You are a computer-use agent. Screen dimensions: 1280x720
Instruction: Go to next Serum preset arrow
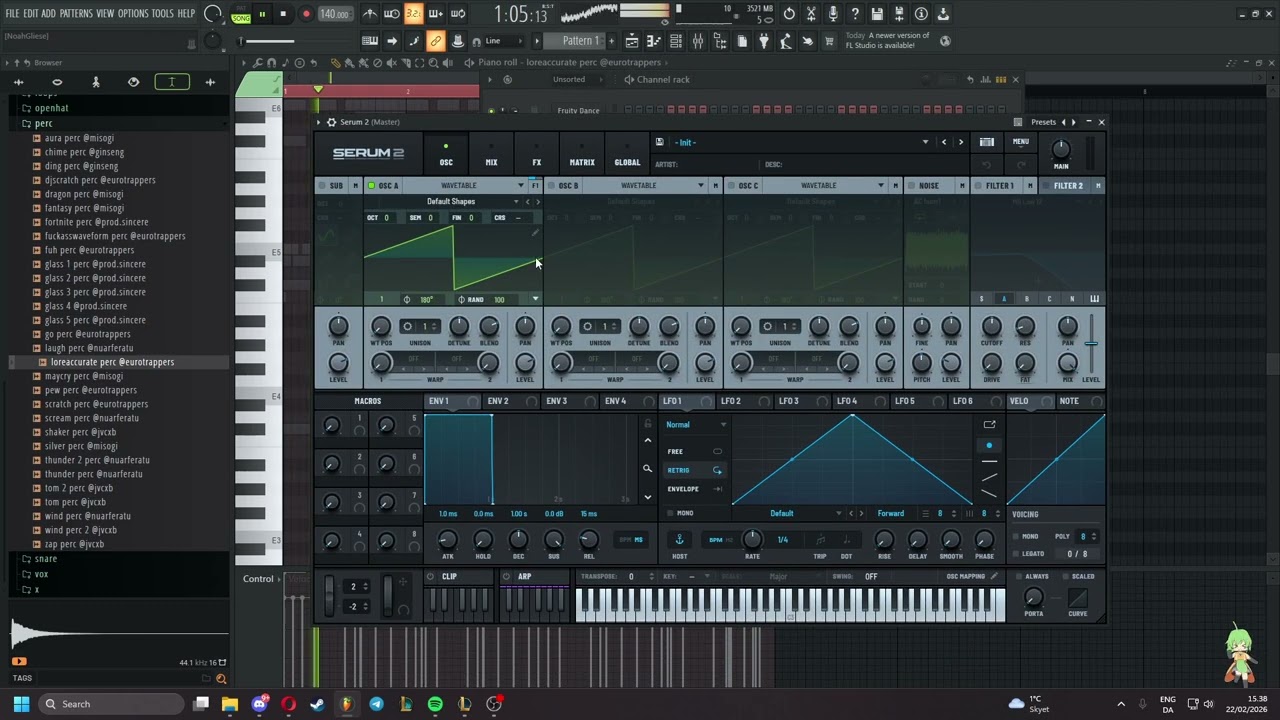click(x=961, y=142)
